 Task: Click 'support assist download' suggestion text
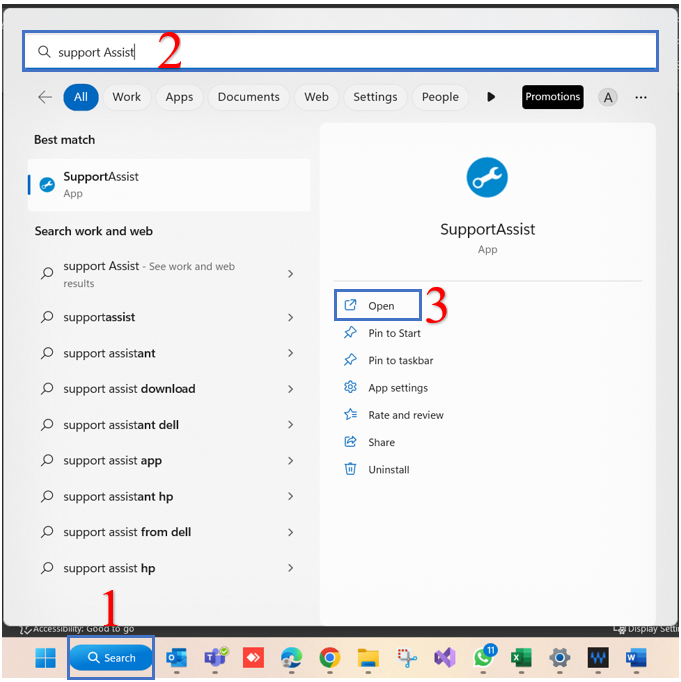tap(129, 389)
